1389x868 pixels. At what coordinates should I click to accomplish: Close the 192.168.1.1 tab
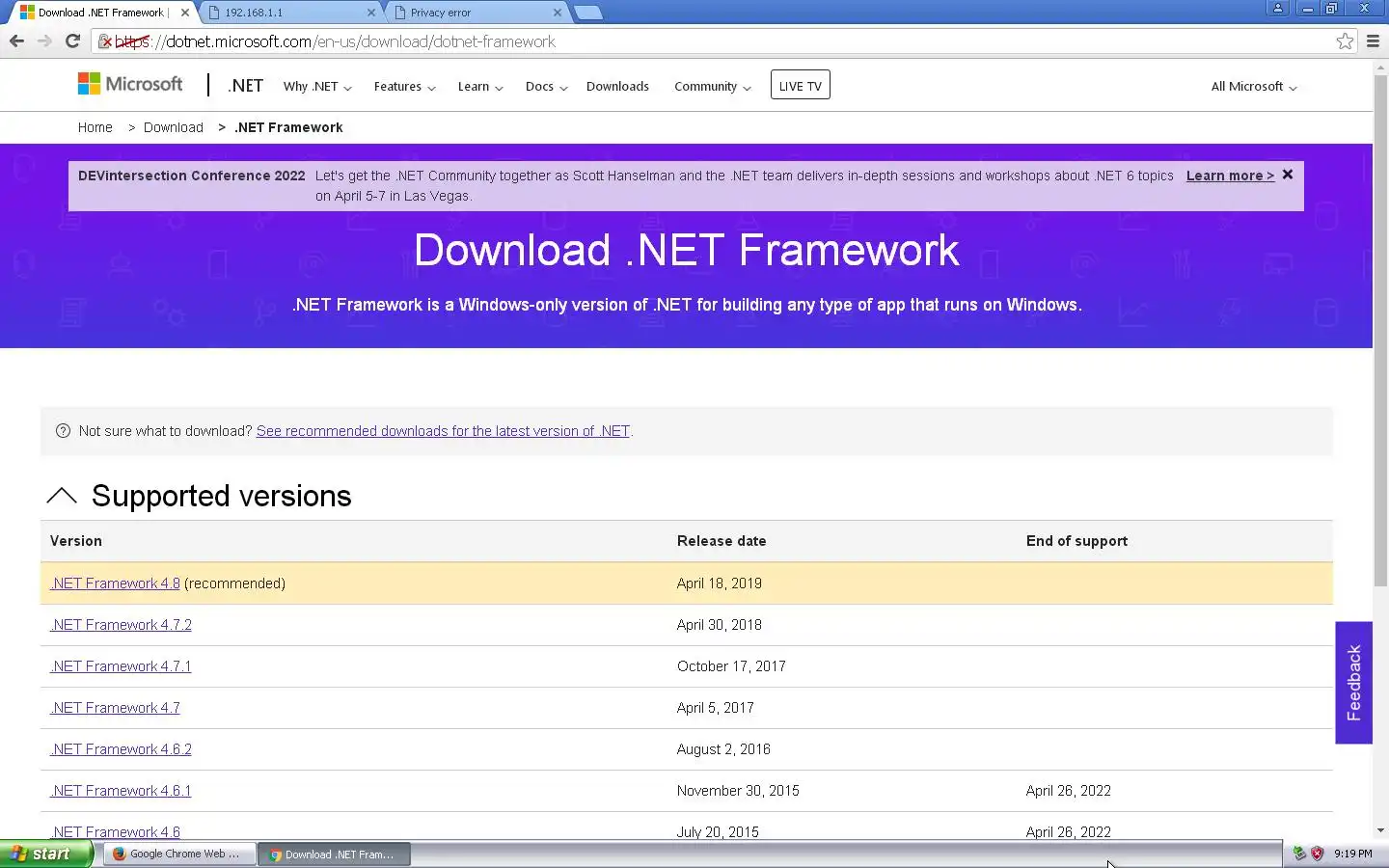point(371,13)
